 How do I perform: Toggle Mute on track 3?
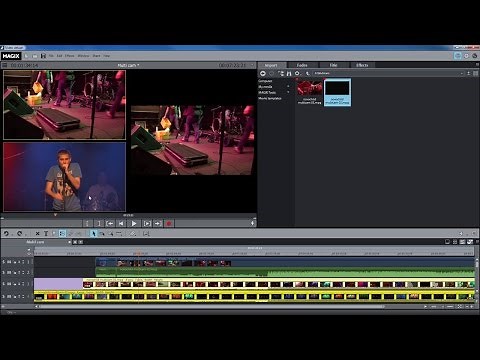tap(9, 284)
